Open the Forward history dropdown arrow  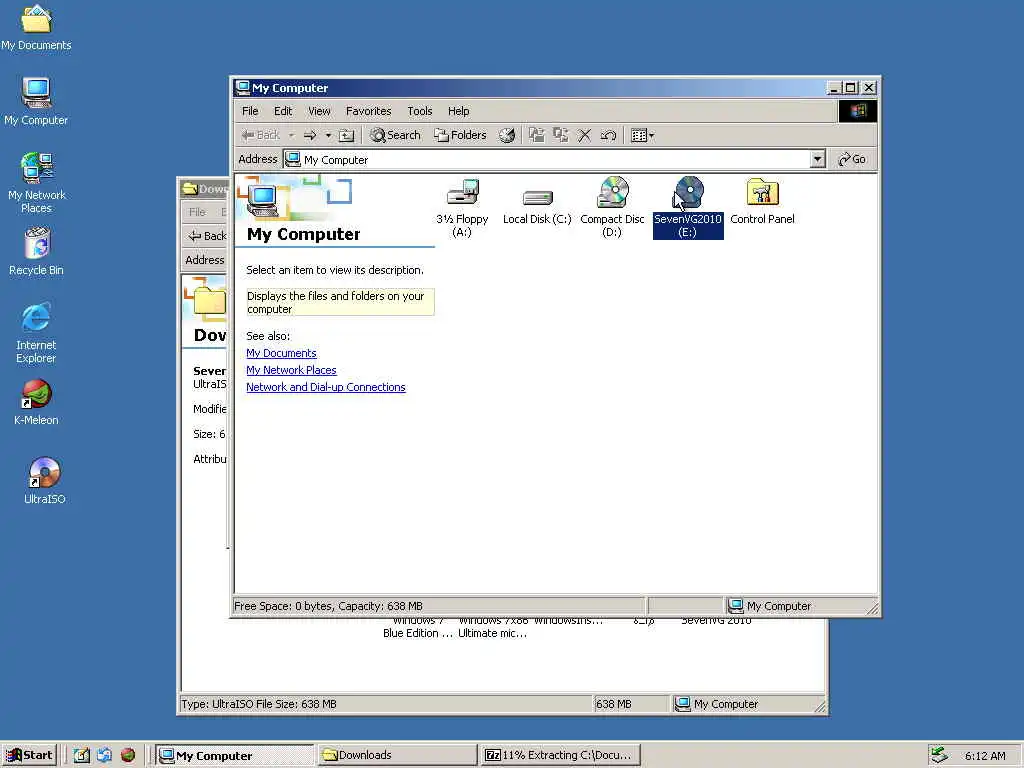[328, 135]
